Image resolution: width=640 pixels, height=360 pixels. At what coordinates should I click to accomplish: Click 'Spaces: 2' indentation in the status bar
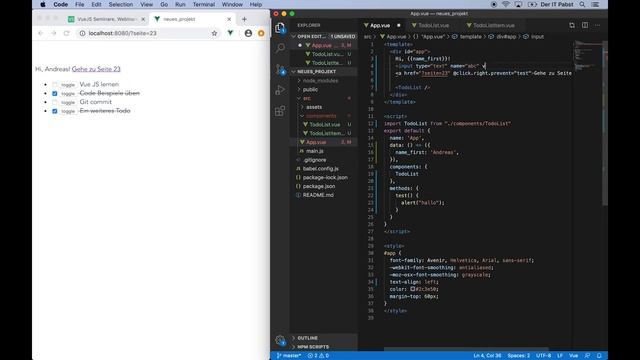518,356
